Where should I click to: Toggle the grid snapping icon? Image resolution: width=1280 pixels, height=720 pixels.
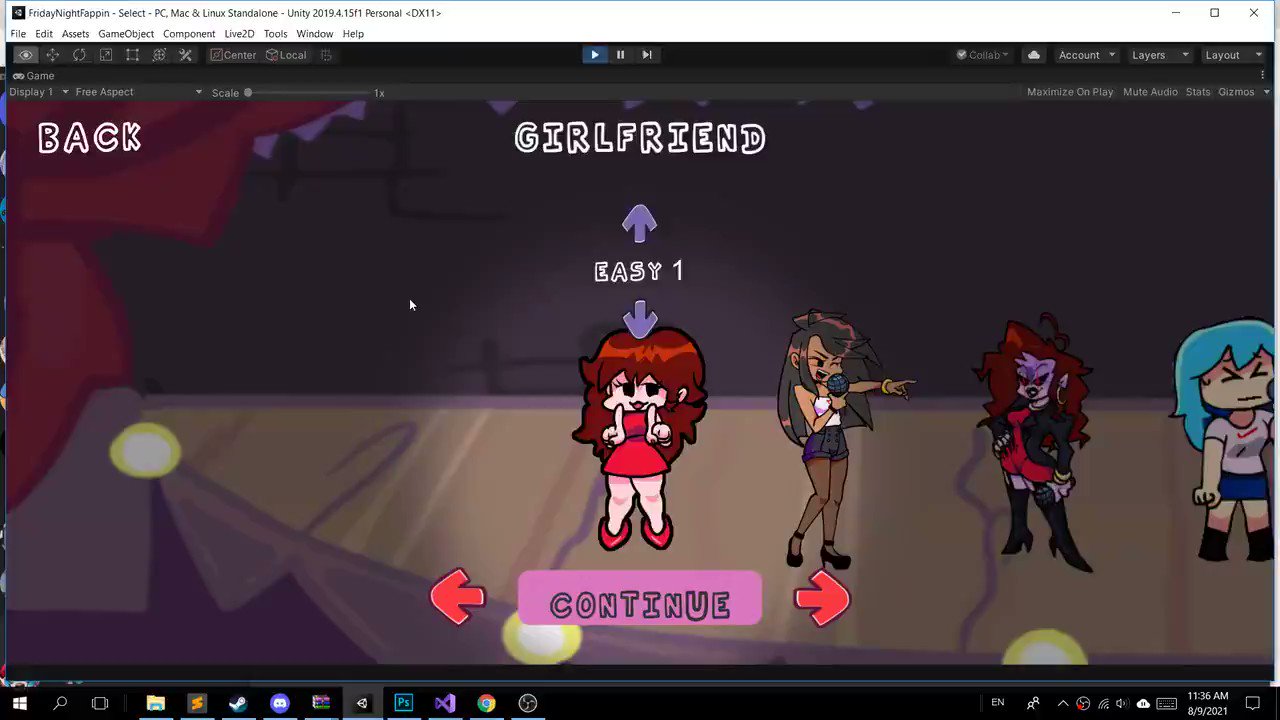[326, 55]
